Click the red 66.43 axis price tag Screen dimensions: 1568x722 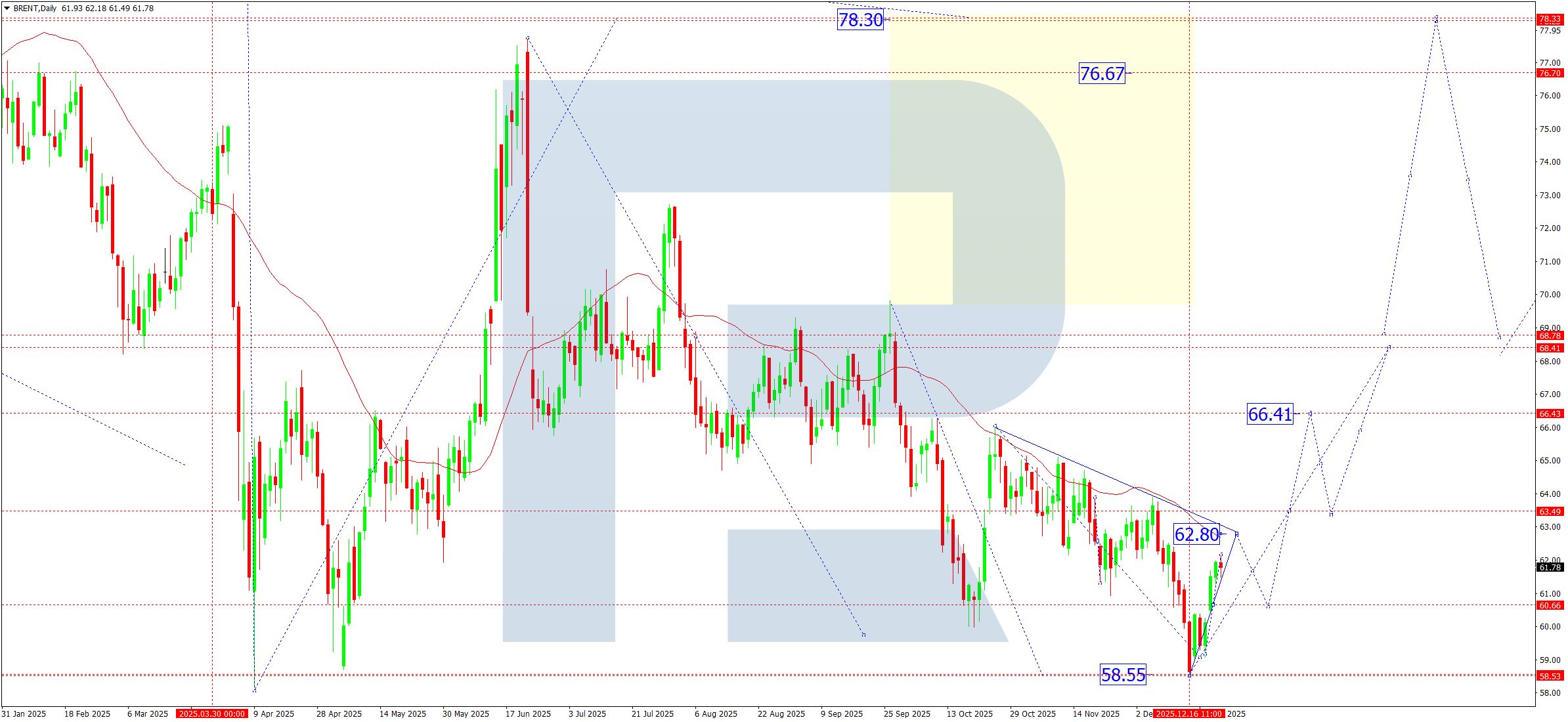(1550, 414)
